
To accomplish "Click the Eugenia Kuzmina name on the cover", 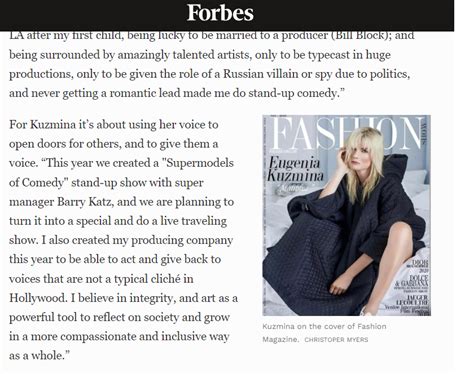I will click(x=295, y=169).
